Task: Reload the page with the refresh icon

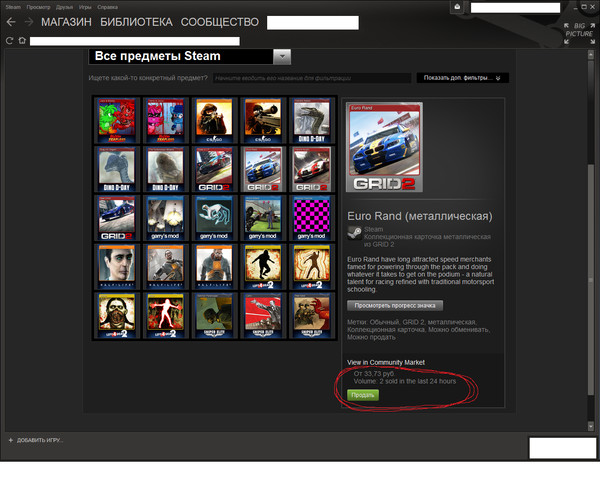Action: (10, 41)
